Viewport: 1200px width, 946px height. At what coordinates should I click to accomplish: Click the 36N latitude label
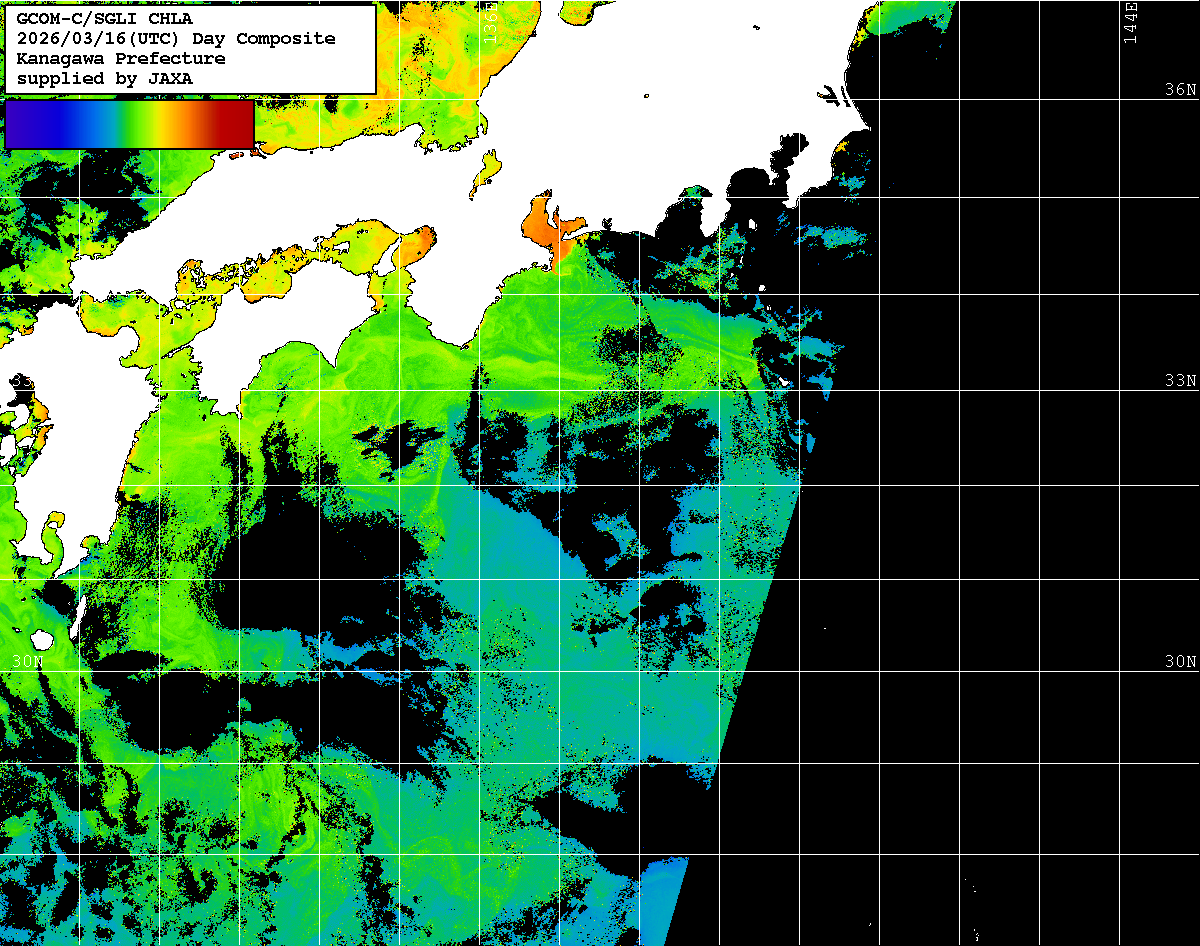1180,89
